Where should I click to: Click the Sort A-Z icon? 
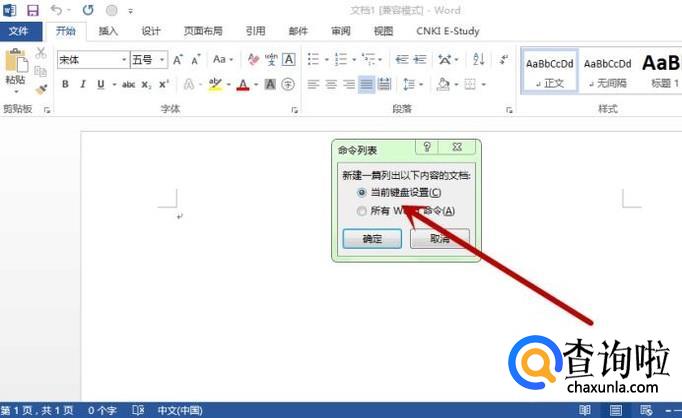[479, 59]
